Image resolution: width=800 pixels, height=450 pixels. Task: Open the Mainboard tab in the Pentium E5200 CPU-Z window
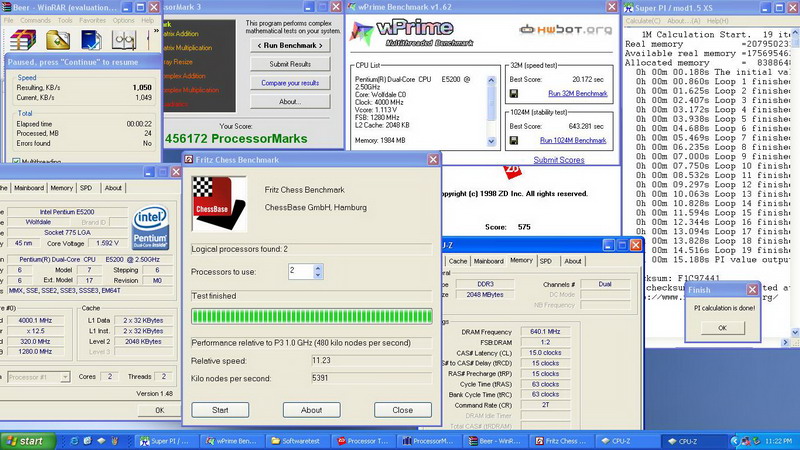tap(29, 188)
